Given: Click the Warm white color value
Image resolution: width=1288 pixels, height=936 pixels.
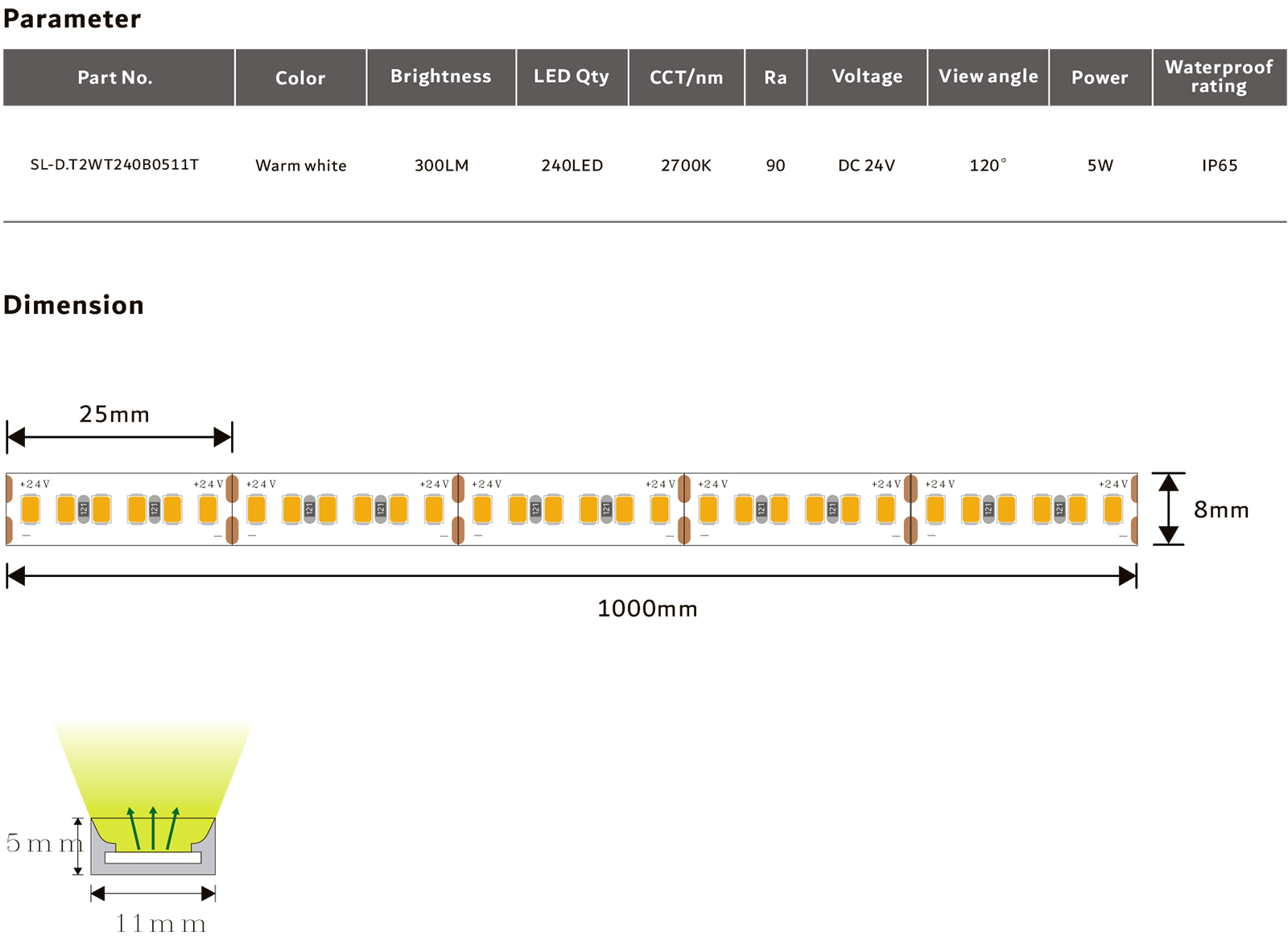Looking at the screenshot, I should [x=300, y=166].
